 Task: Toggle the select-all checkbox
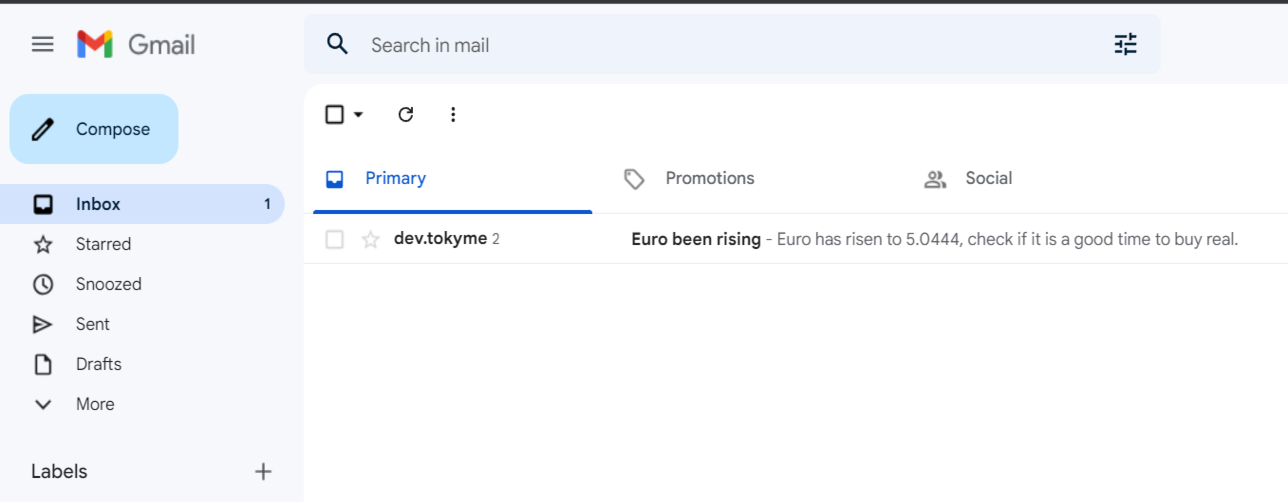click(x=335, y=114)
